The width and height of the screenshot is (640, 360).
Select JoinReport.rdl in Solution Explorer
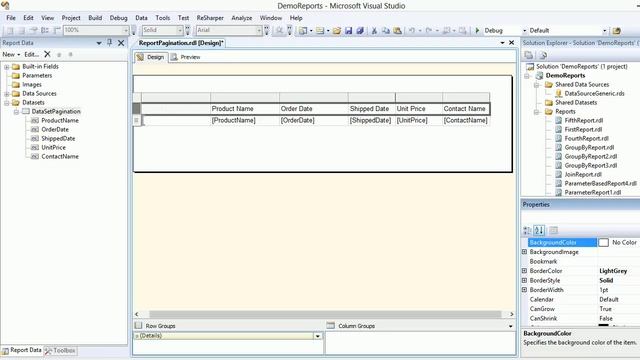(x=583, y=174)
